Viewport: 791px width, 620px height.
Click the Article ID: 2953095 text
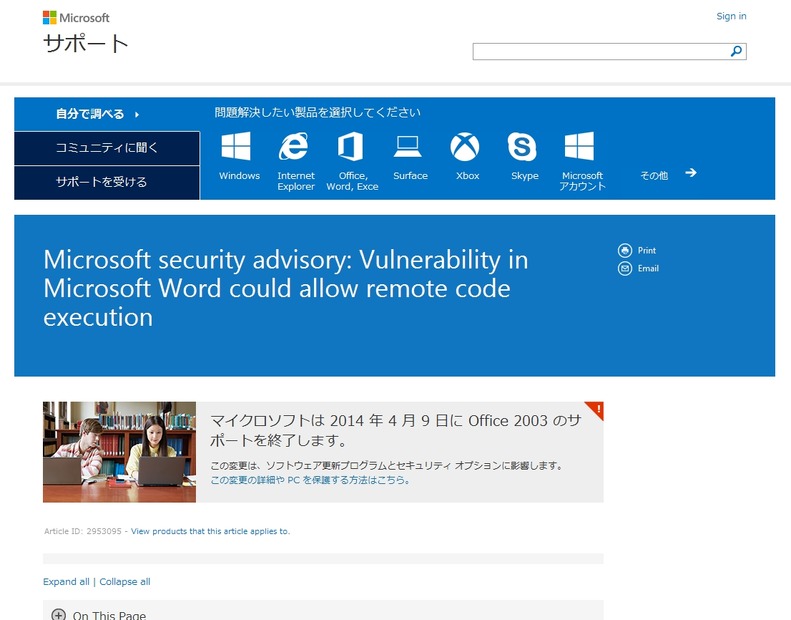pyautogui.click(x=83, y=531)
